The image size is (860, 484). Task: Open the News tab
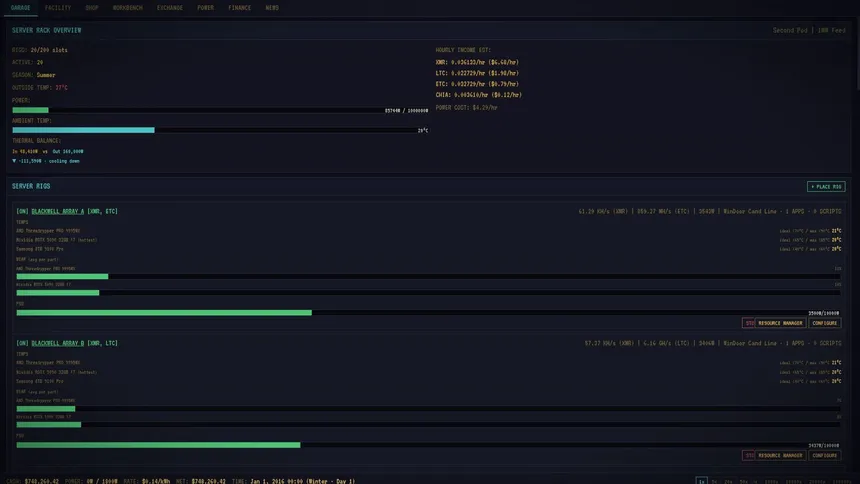point(271,8)
